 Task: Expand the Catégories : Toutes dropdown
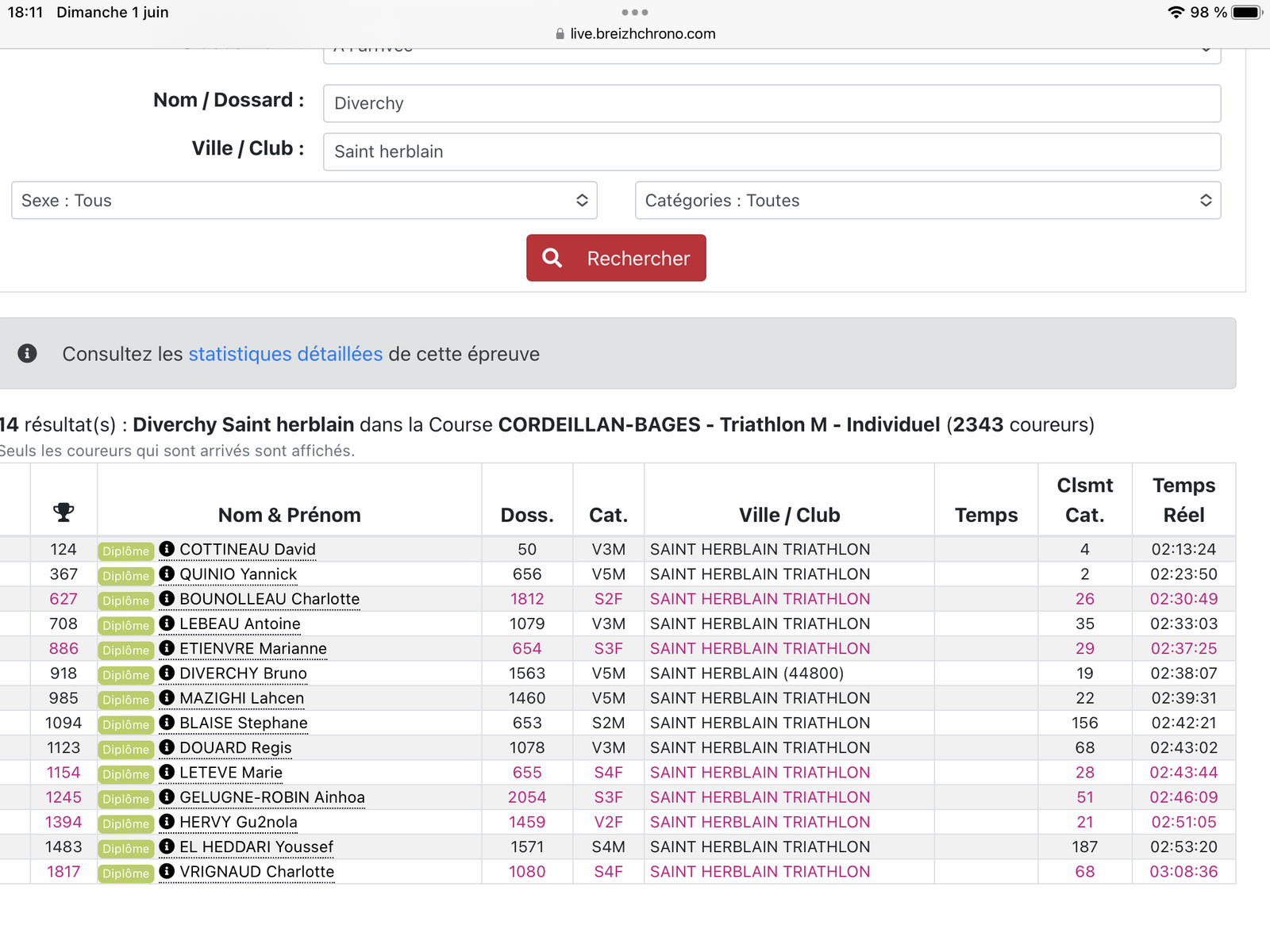click(927, 201)
